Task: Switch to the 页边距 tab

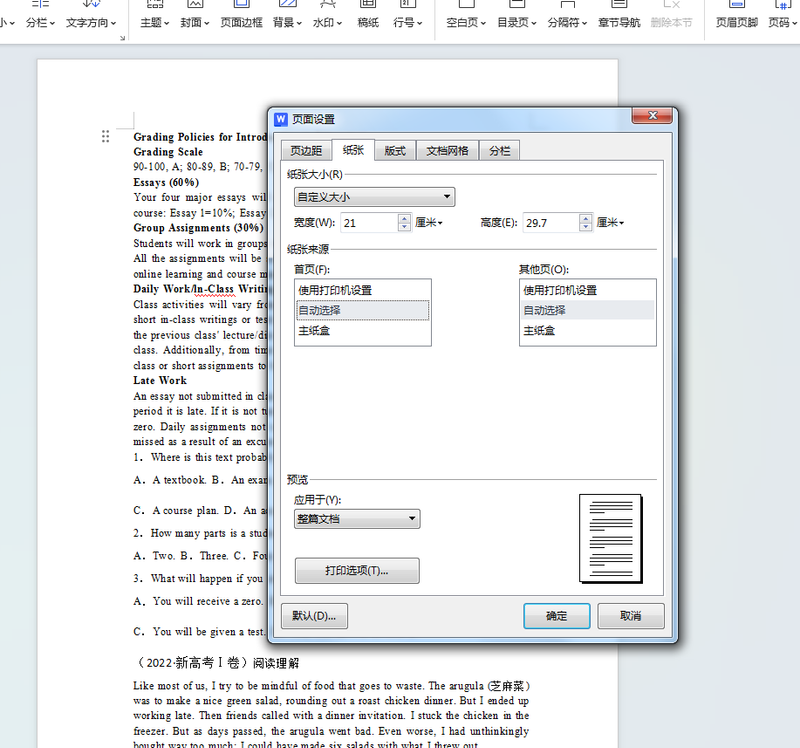Action: [306, 151]
